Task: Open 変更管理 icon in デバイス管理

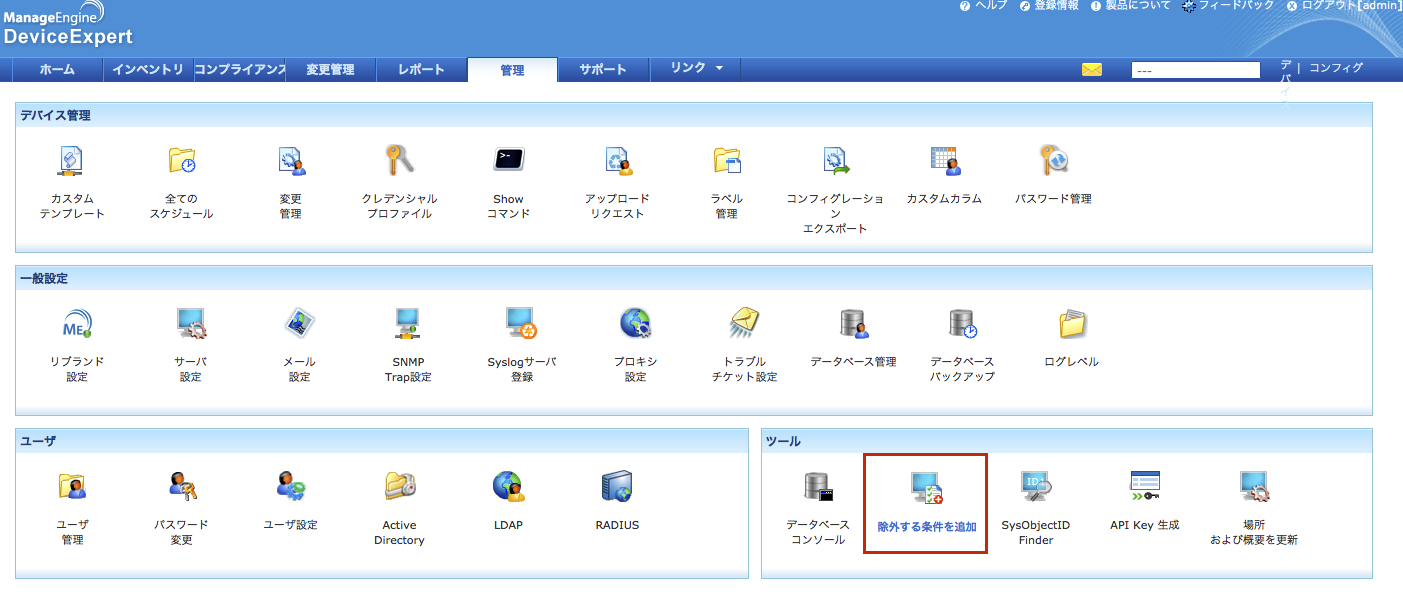Action: coord(291,161)
